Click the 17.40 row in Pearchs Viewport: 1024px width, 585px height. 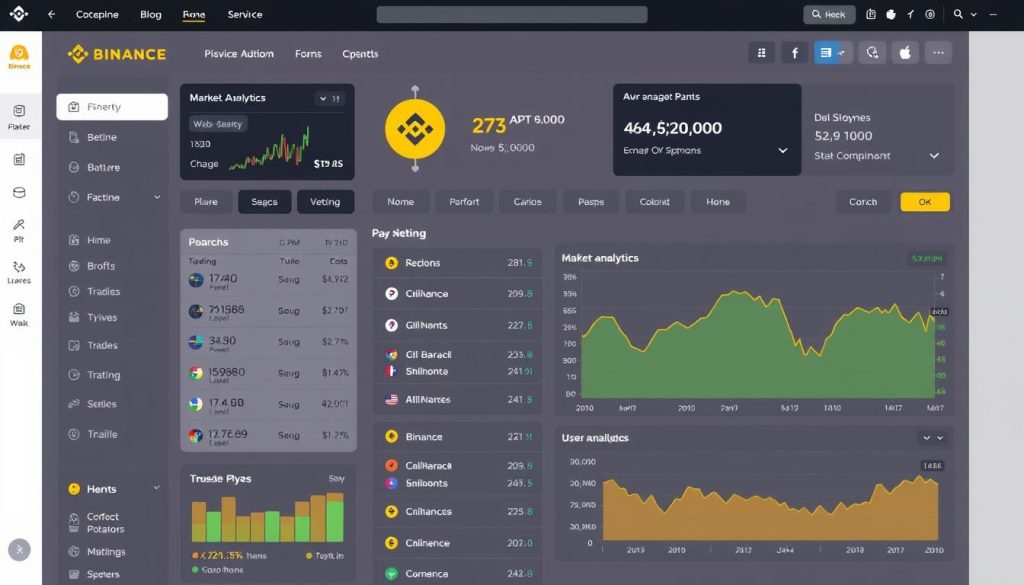(268, 281)
